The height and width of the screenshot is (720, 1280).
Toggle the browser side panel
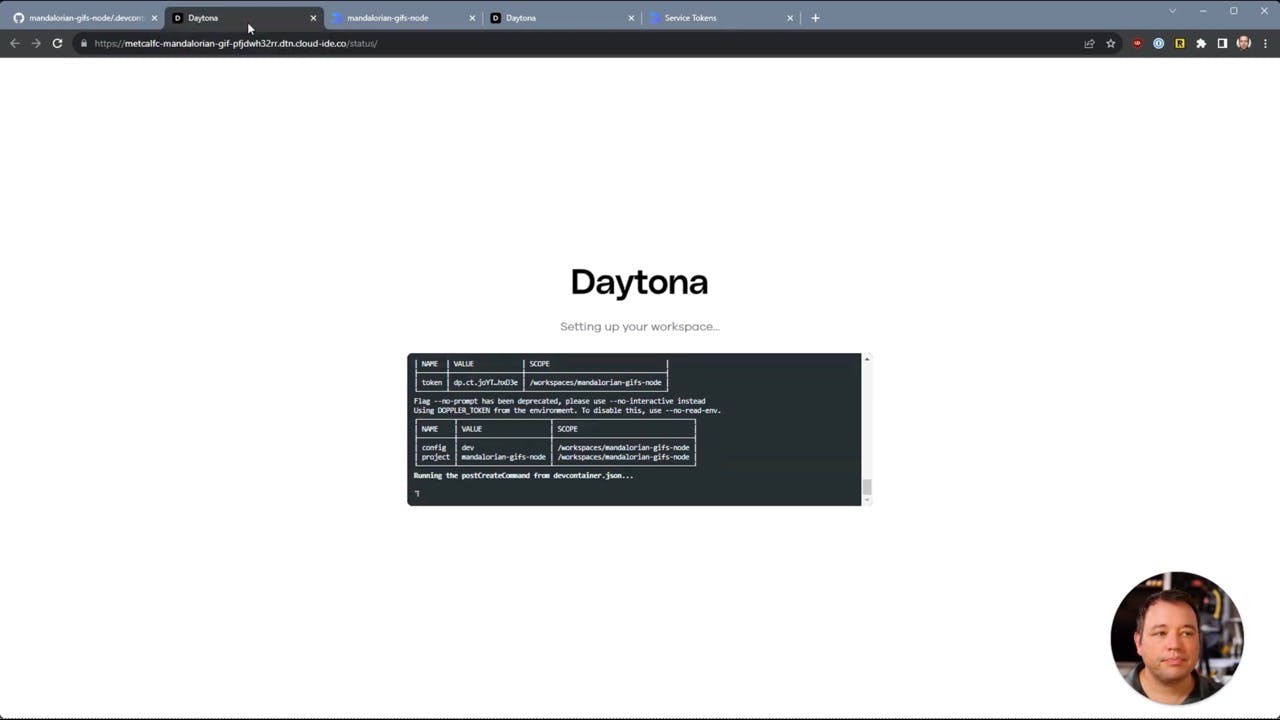[1222, 43]
